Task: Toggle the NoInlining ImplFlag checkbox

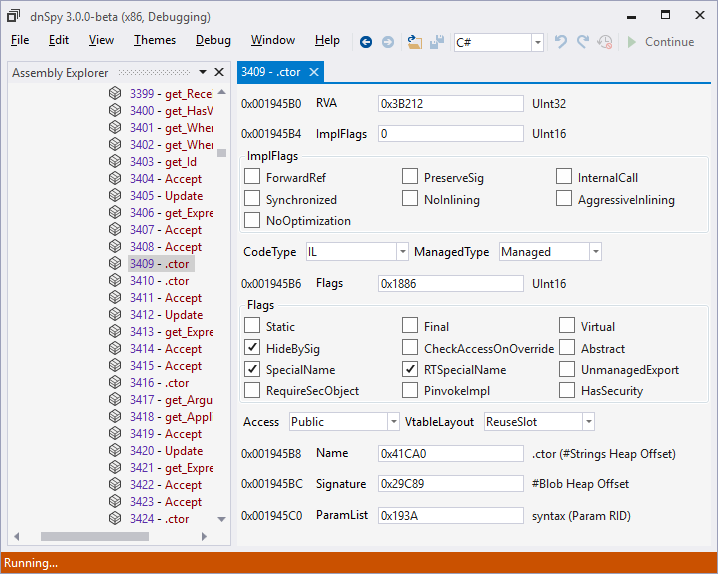Action: coord(410,199)
